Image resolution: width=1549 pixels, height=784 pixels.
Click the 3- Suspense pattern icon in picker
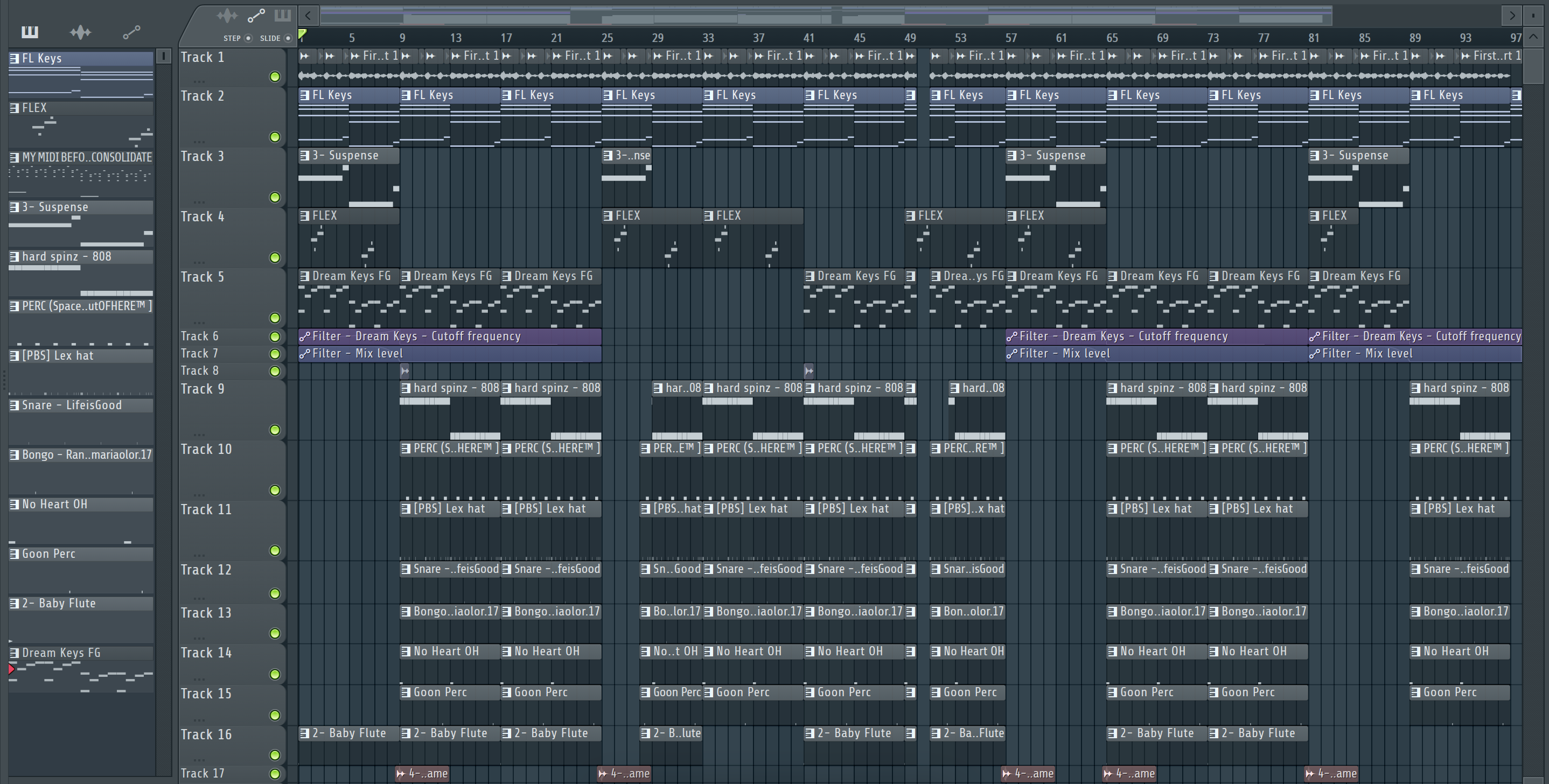(x=14, y=207)
